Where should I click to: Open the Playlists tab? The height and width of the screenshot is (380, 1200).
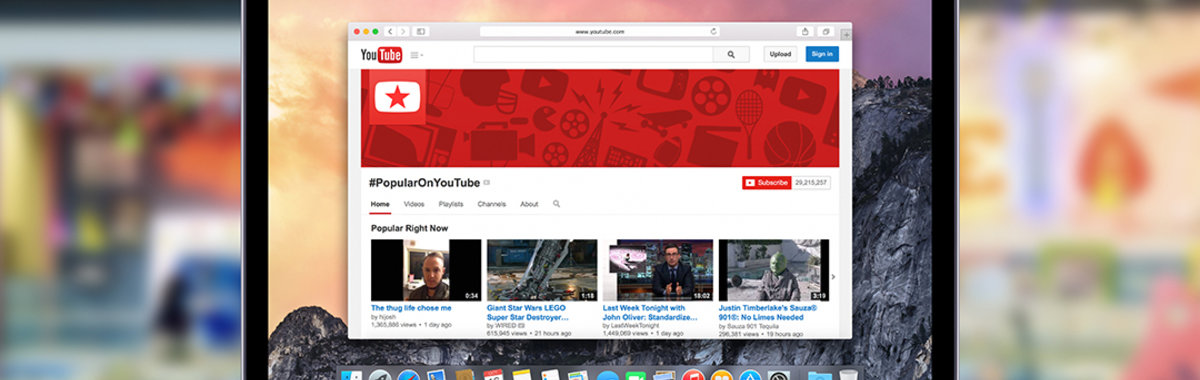point(451,204)
